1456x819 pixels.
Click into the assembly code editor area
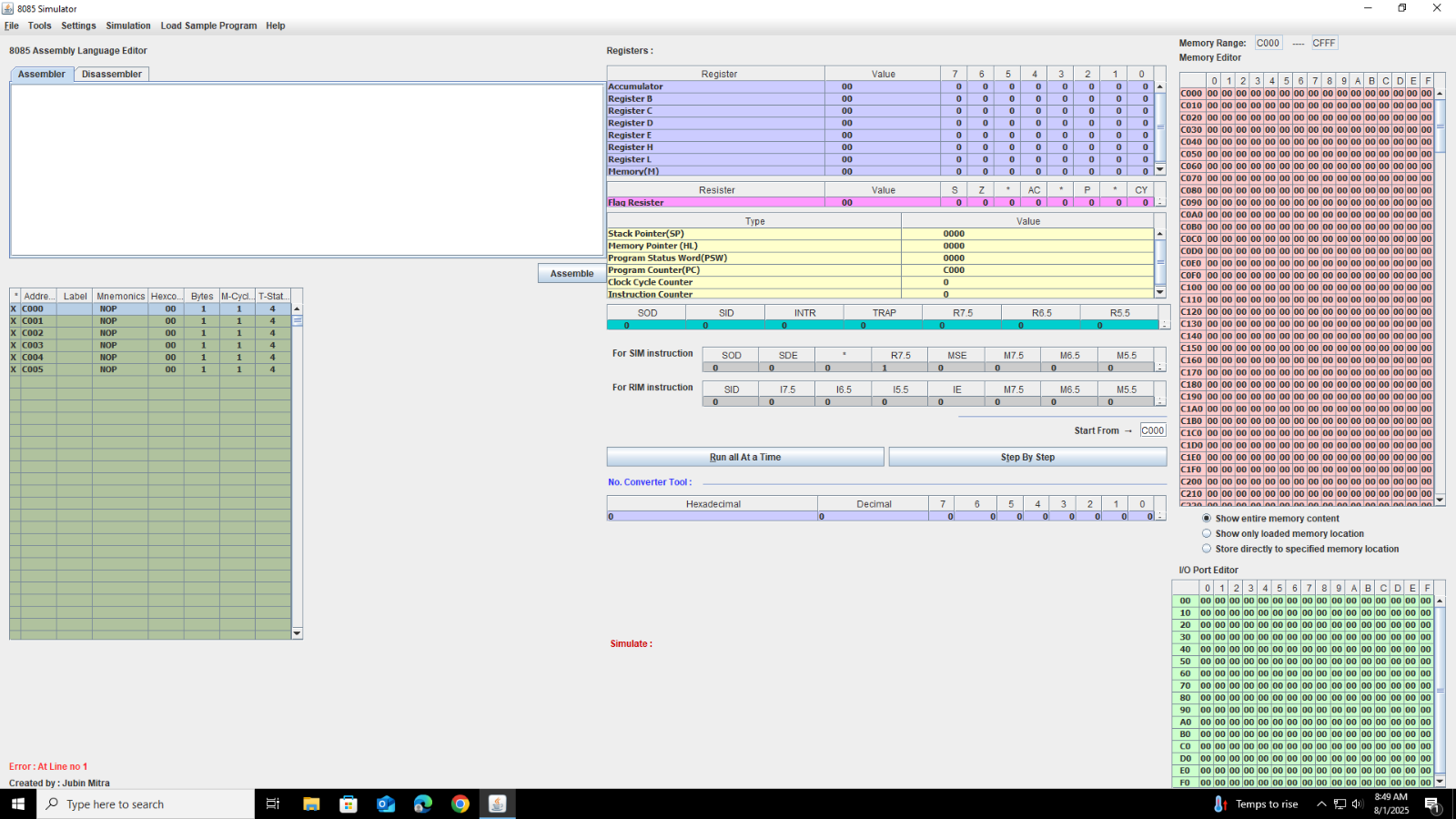tap(307, 169)
